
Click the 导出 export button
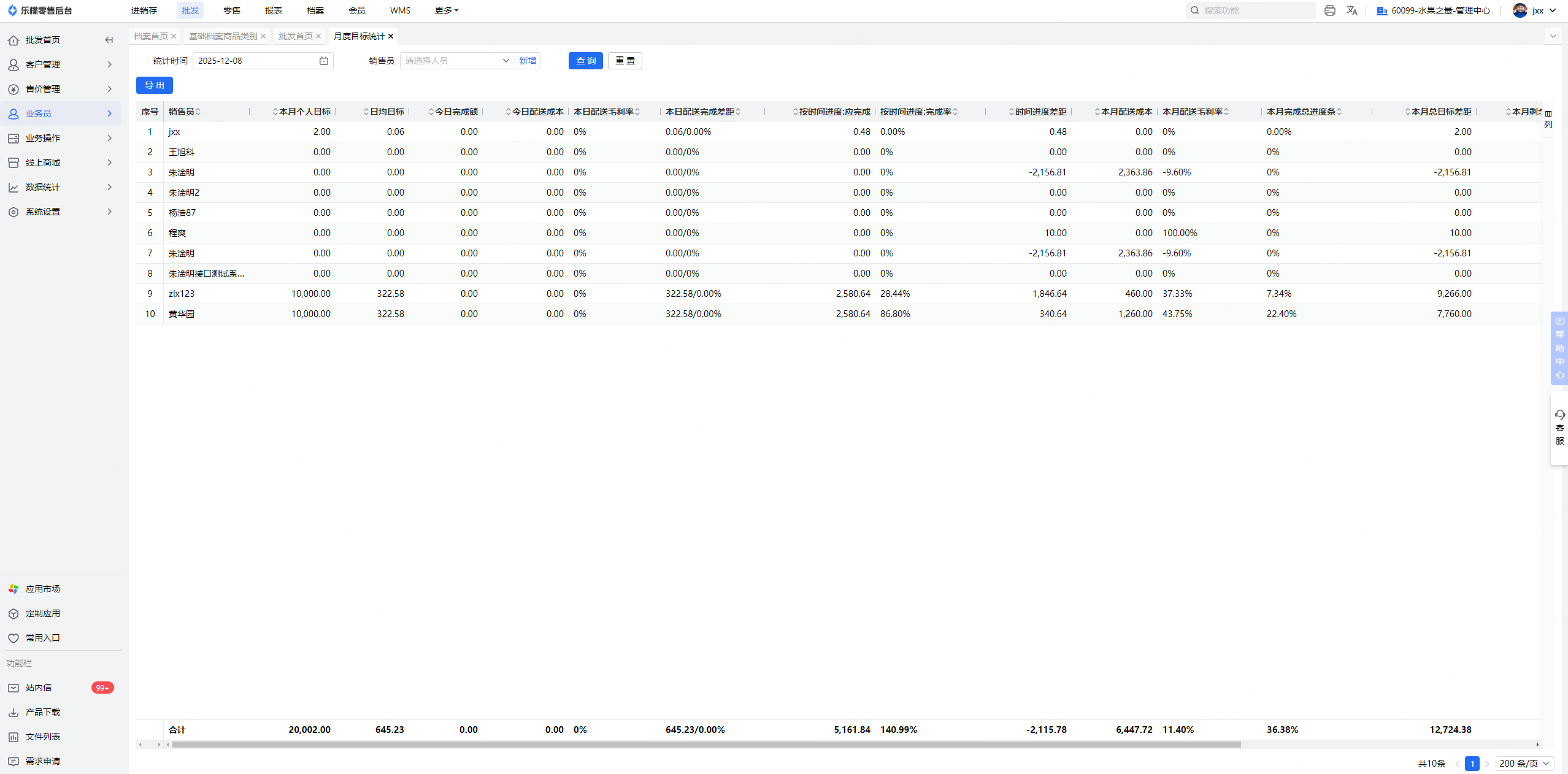(x=155, y=85)
